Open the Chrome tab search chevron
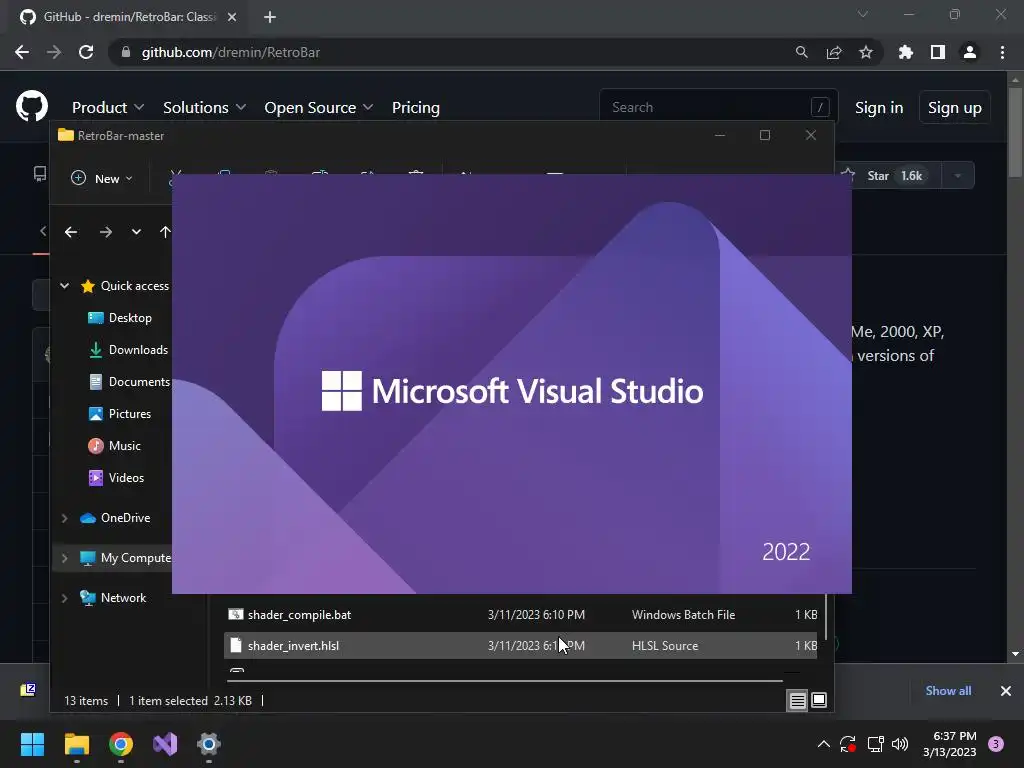Viewport: 1024px width, 768px height. [x=863, y=14]
